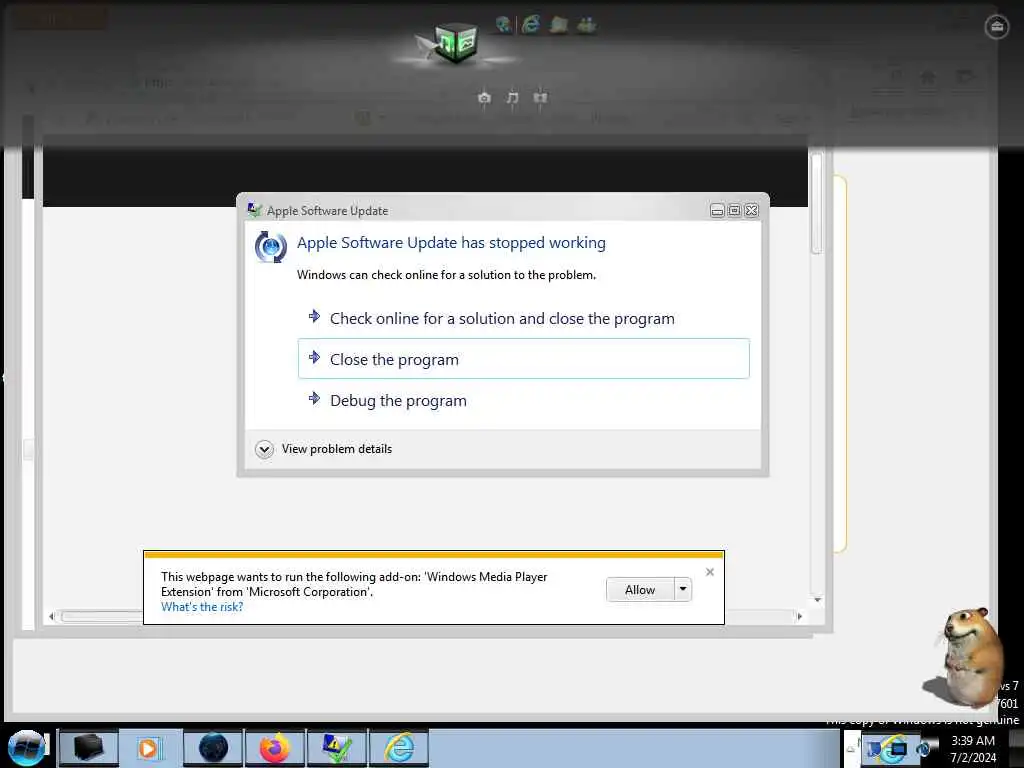Click the media center cube icon at top
1024x768 pixels.
pos(455,42)
